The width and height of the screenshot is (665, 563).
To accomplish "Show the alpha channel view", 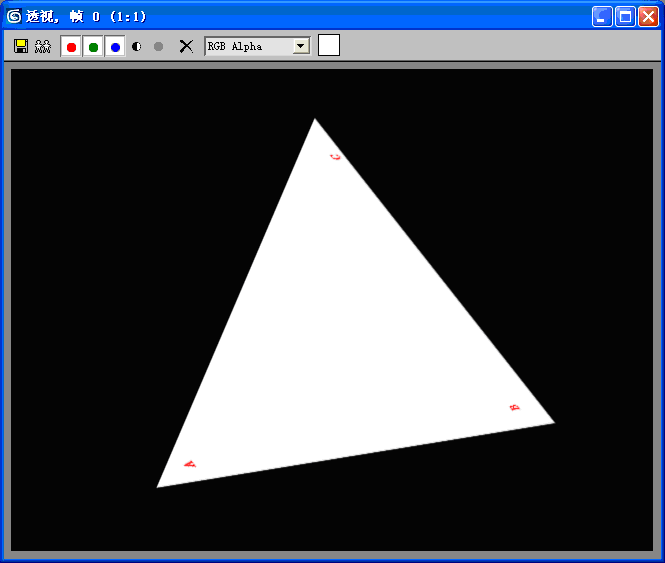I will coord(137,46).
